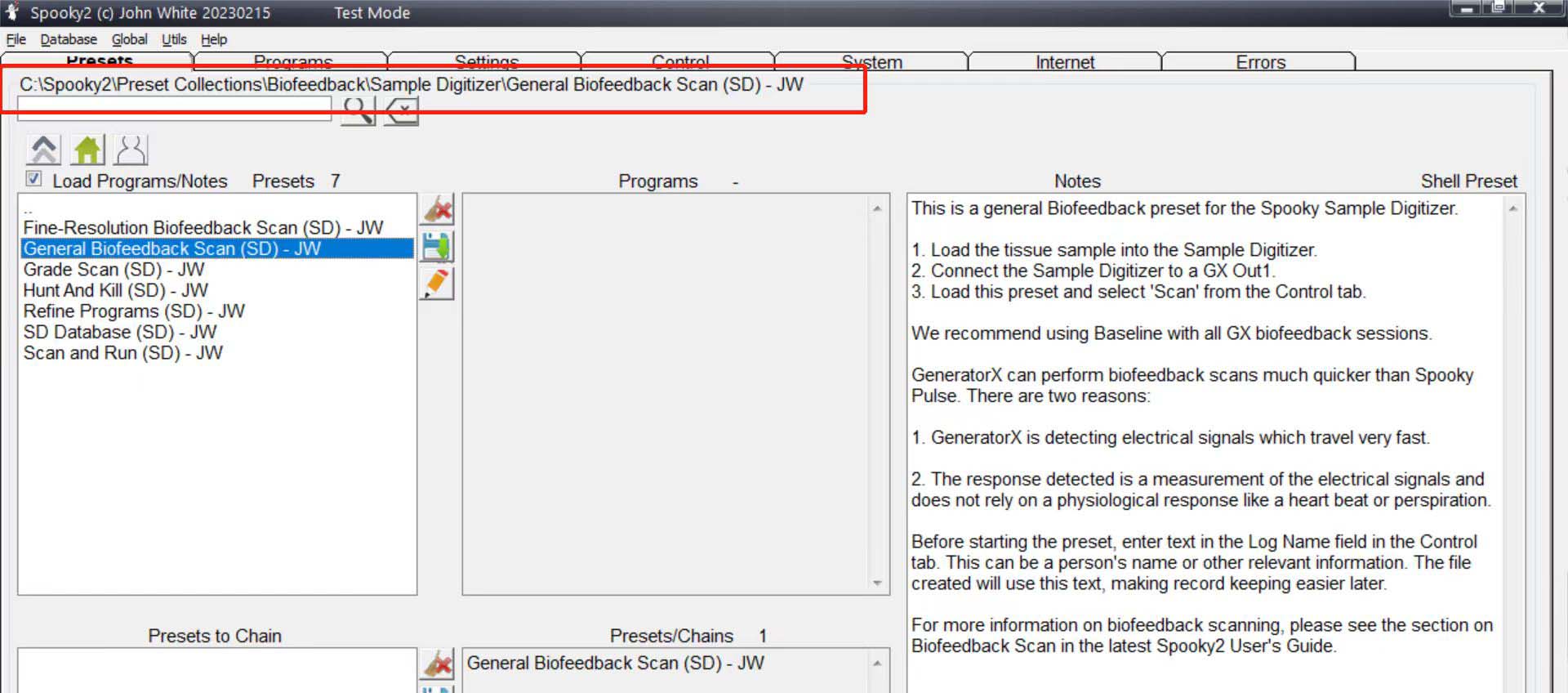1568x693 pixels.
Task: Go up one folder with double-chevron icon
Action: pos(43,150)
